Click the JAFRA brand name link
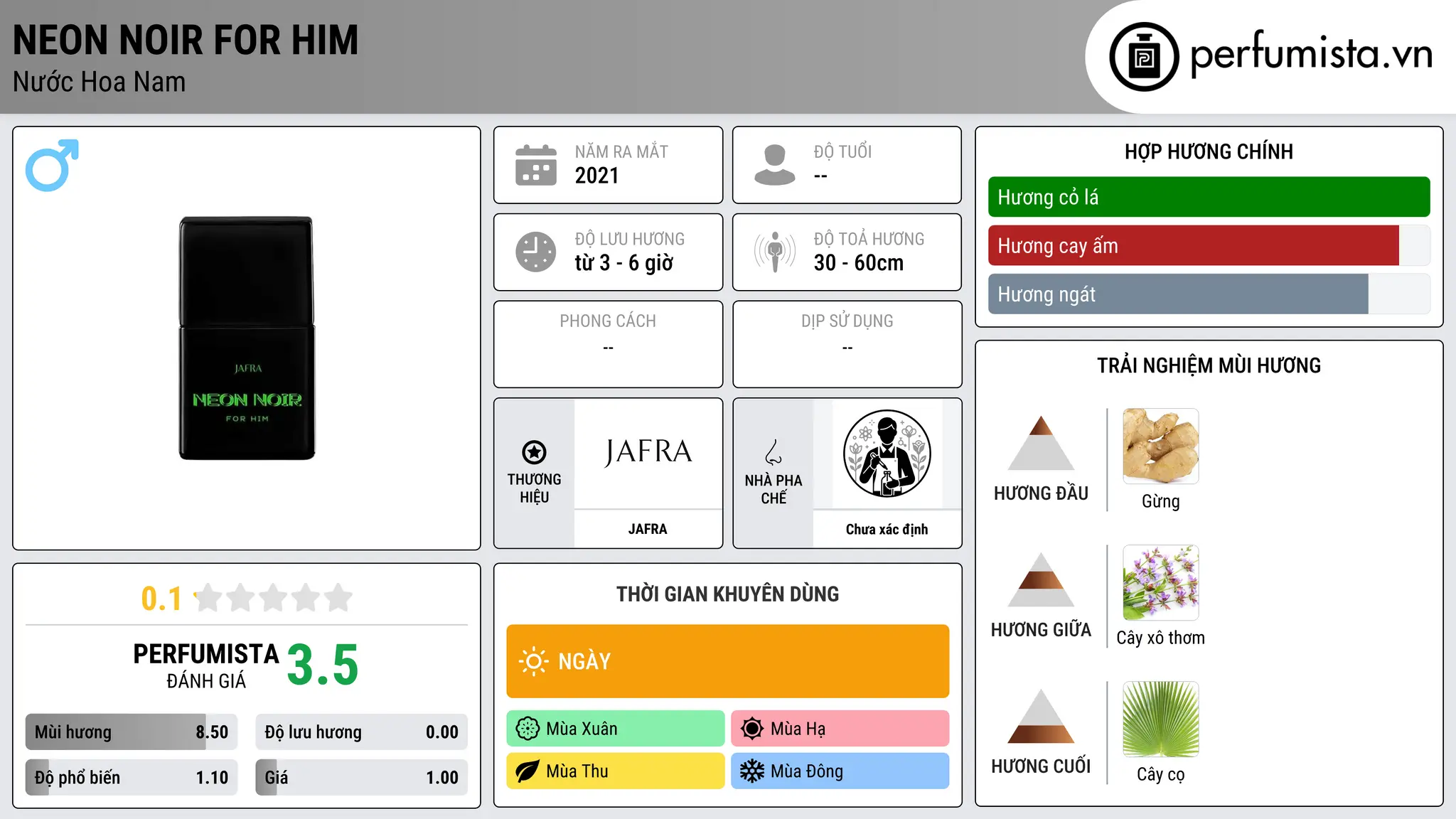 648,529
